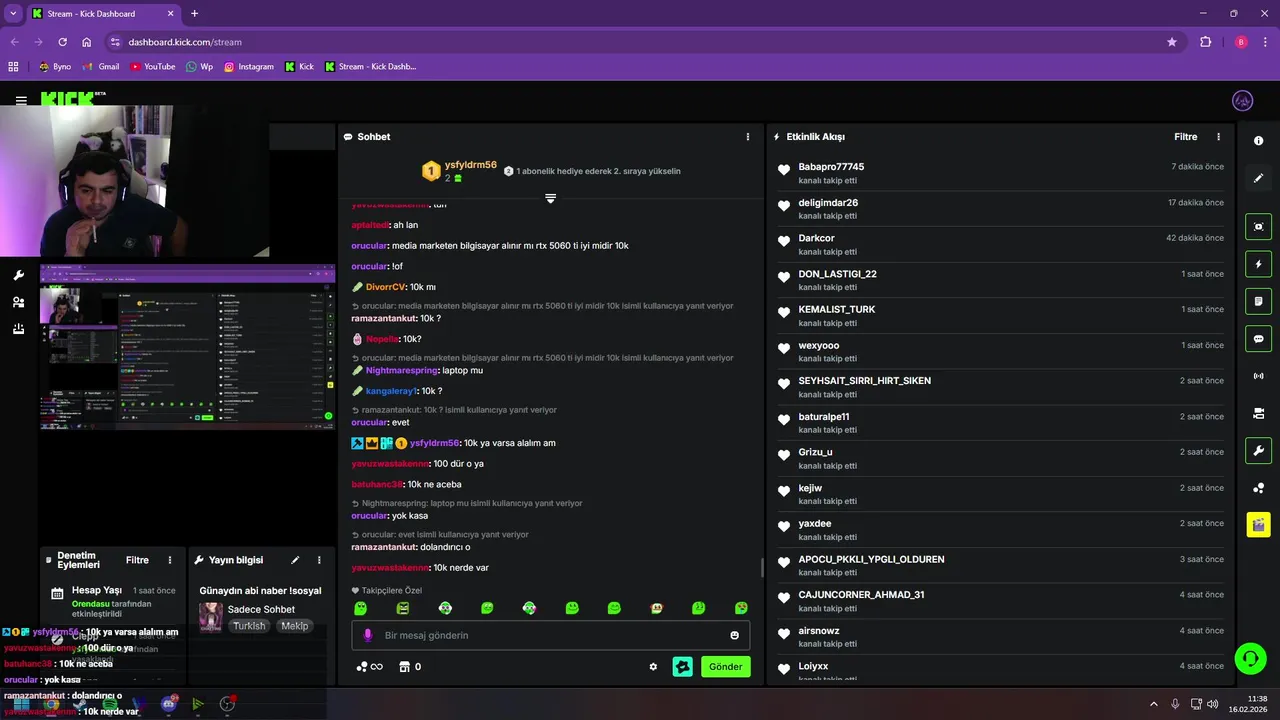
Task: Click the Mekip tag chip
Action: tap(294, 626)
